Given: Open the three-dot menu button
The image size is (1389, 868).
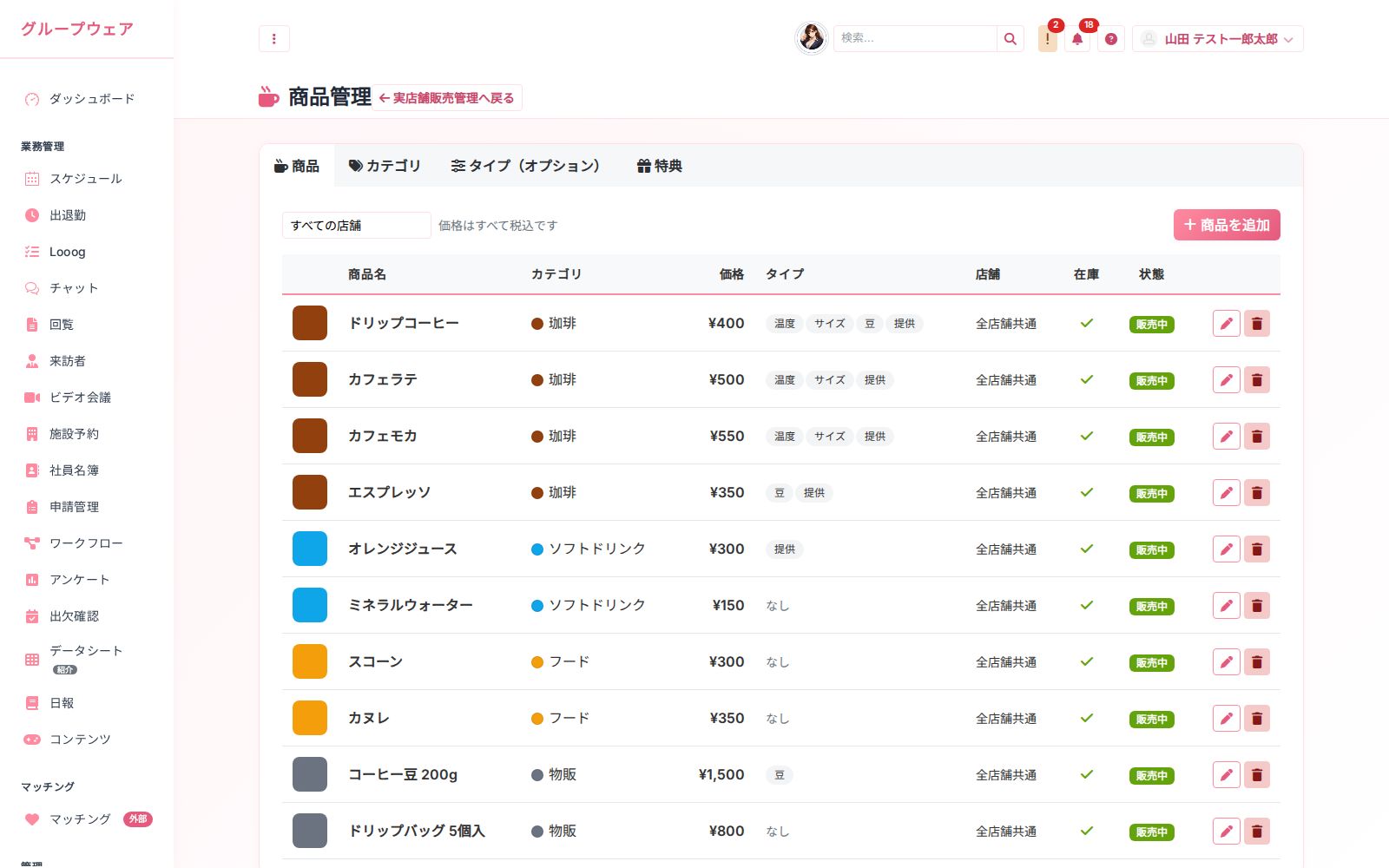Looking at the screenshot, I should coord(274,38).
